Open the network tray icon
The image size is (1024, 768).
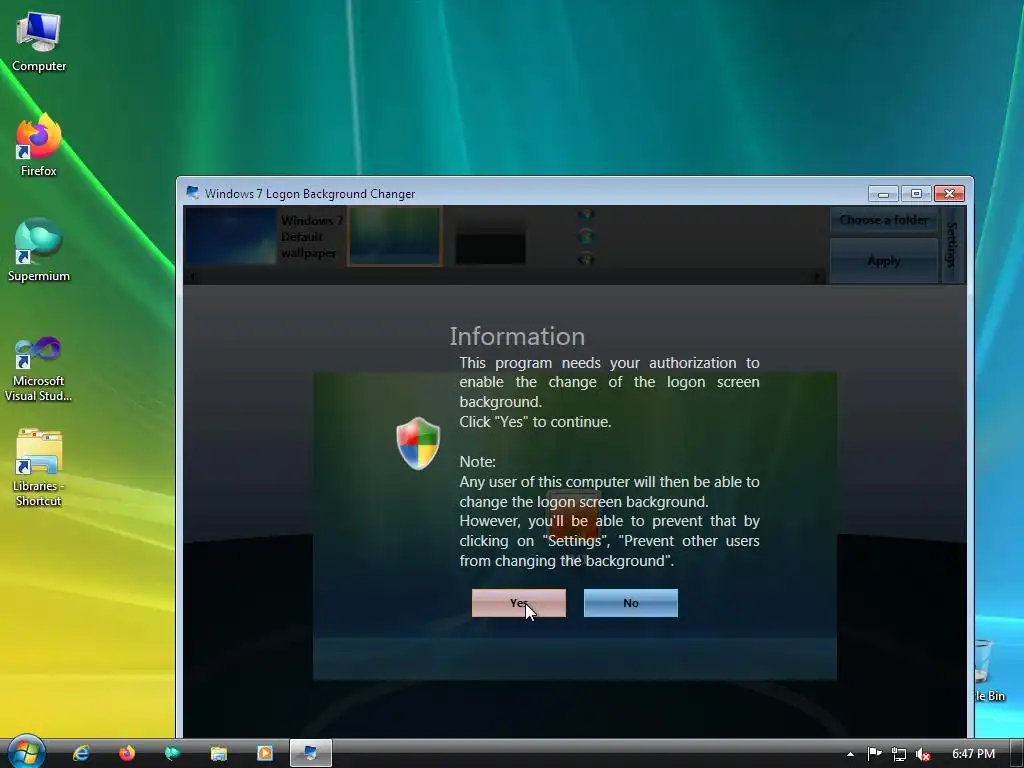tap(899, 754)
